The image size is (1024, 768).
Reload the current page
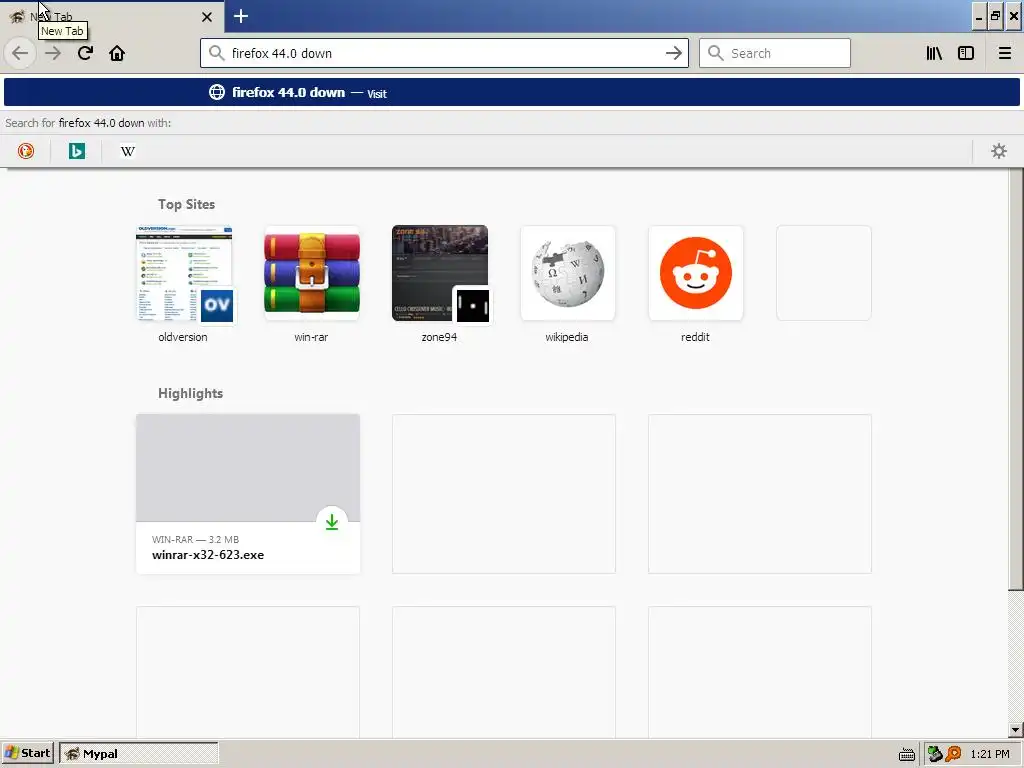(85, 53)
